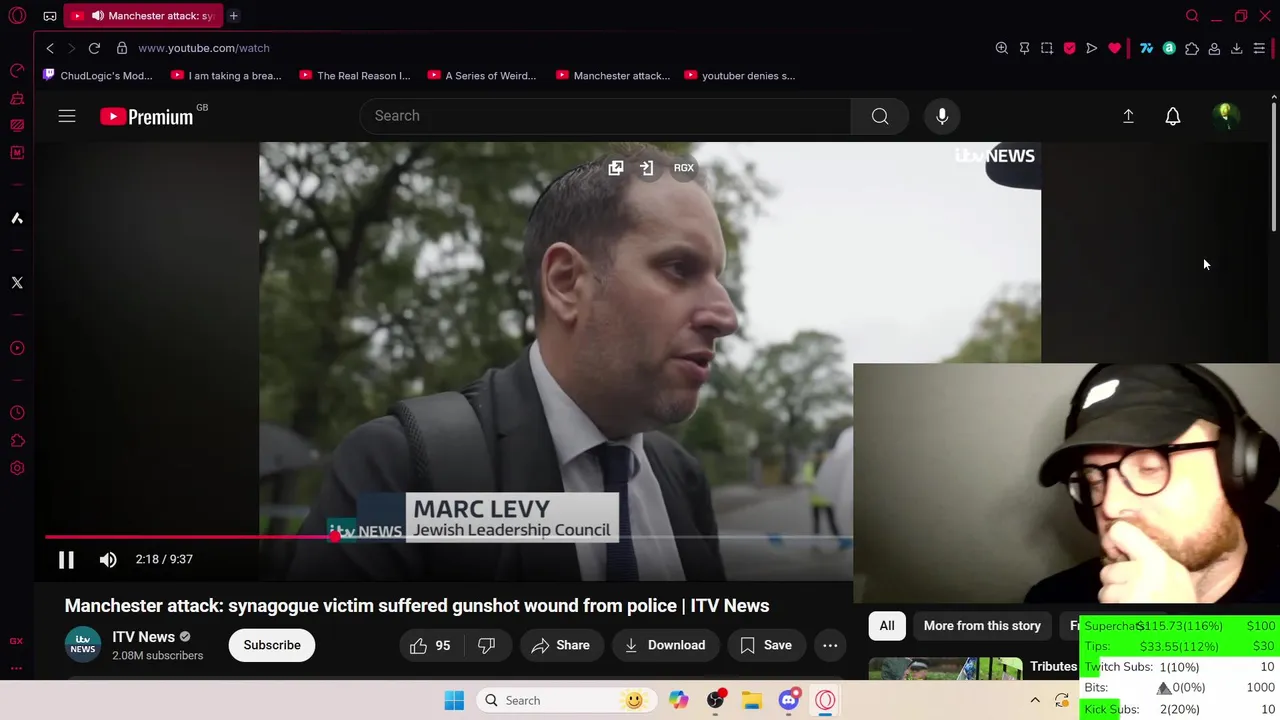
Task: Select 'More from this story' chip
Action: point(982,626)
